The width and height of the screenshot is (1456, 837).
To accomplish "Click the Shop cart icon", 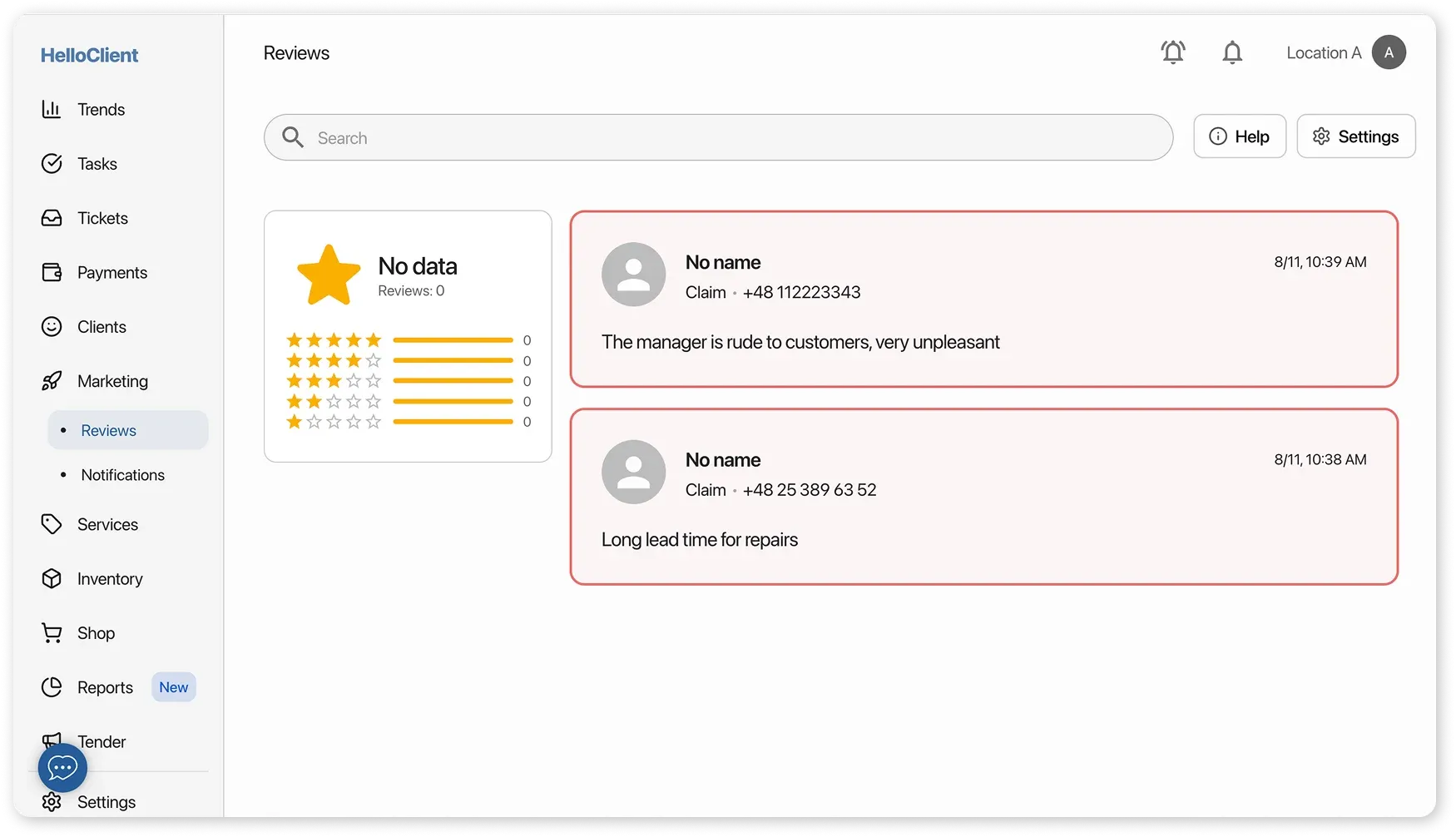I will click(52, 633).
